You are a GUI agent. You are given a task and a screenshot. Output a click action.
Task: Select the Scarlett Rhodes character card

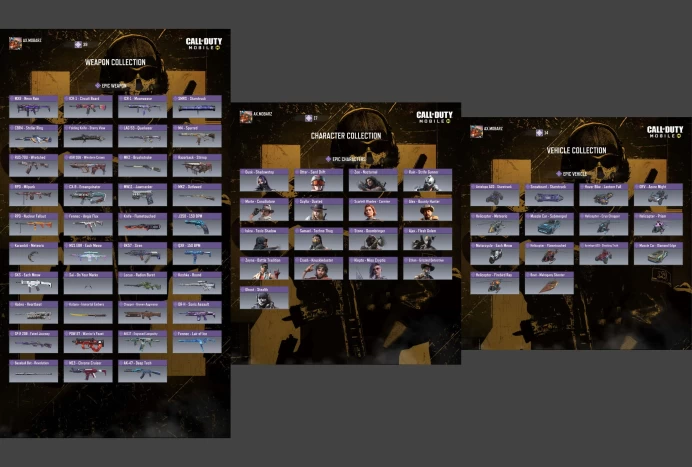373,209
